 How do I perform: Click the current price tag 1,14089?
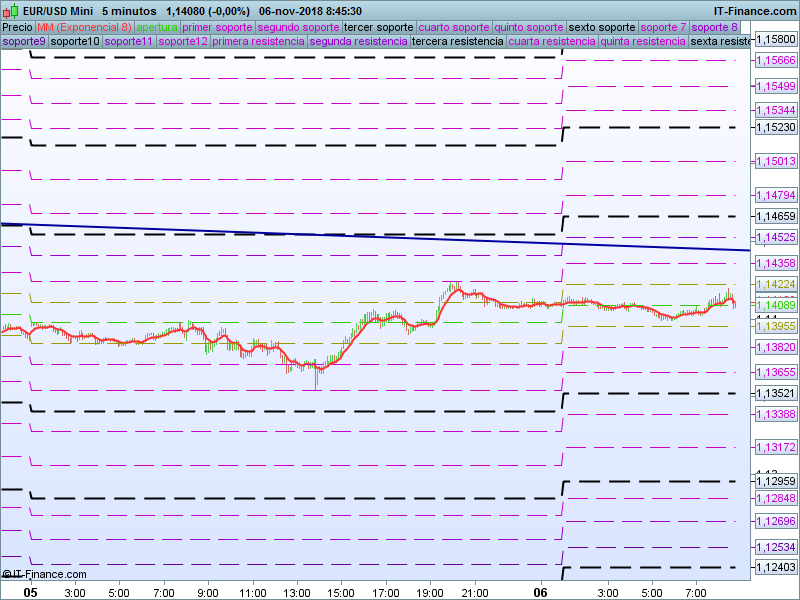[x=776, y=305]
